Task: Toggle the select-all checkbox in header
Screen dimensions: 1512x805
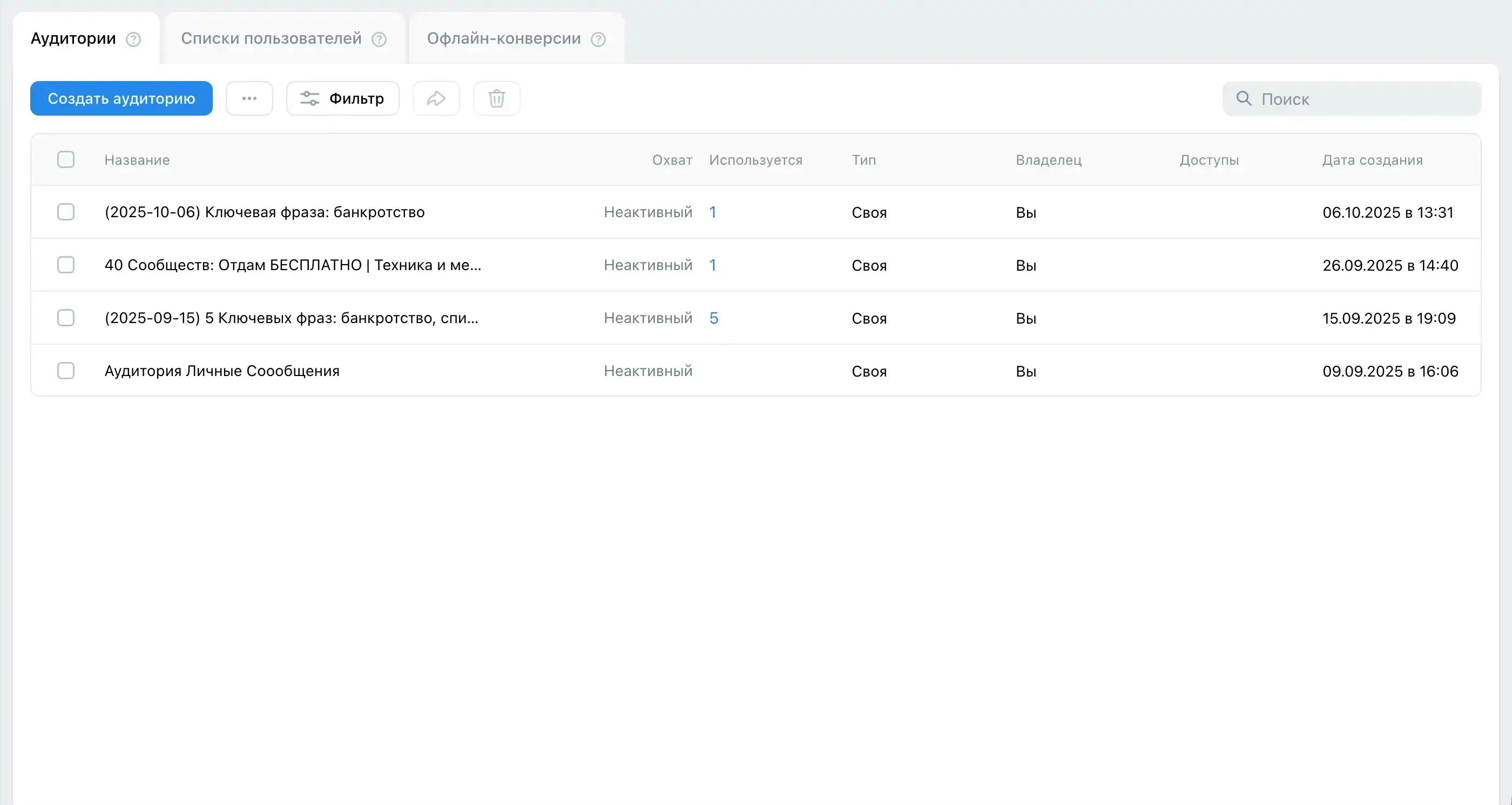Action: click(x=66, y=160)
